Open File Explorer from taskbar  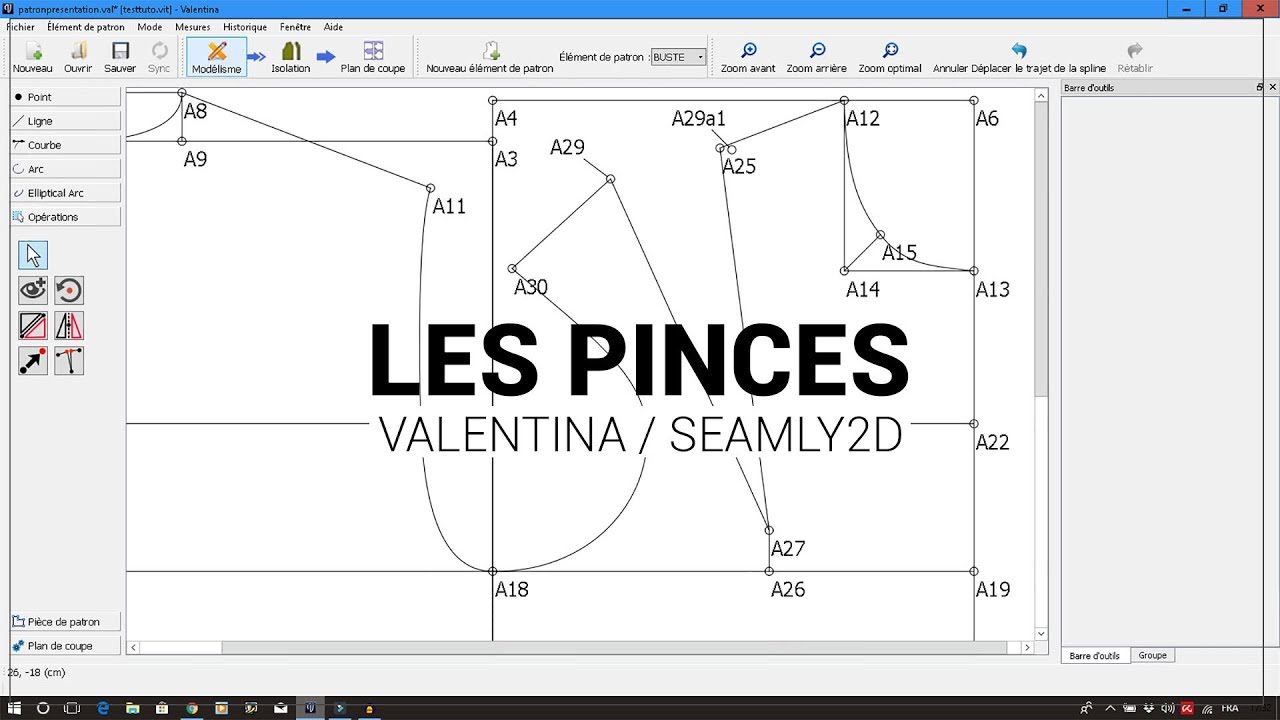coord(132,708)
